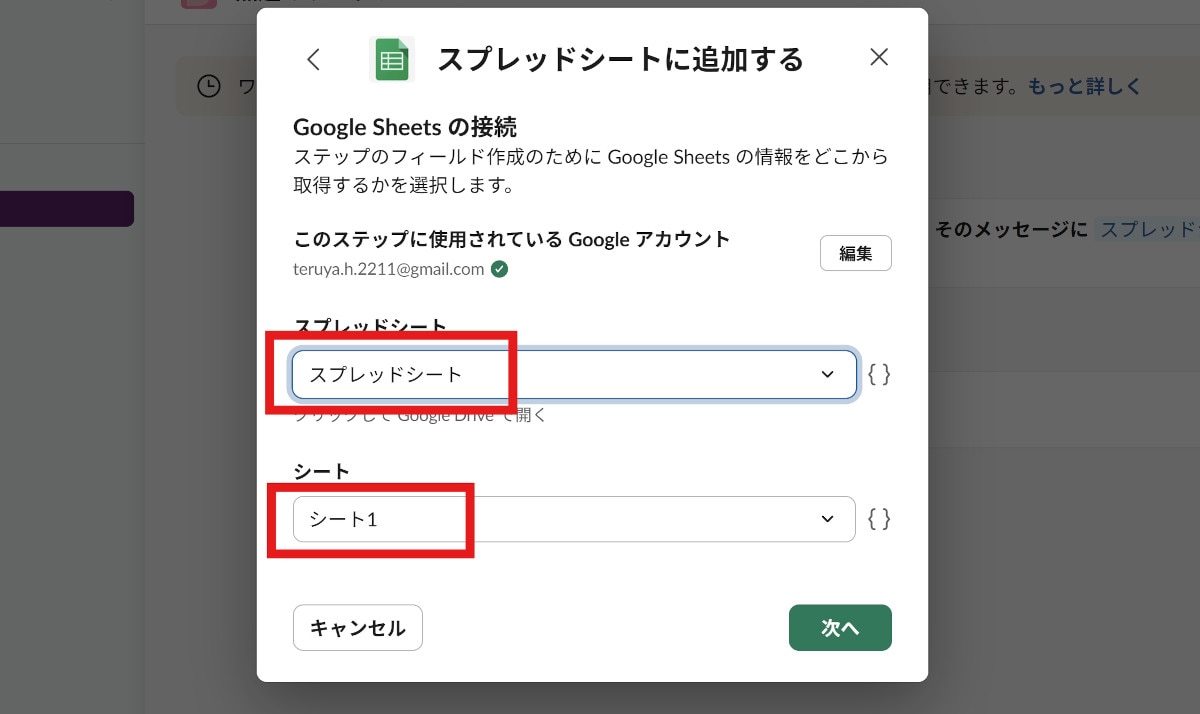The width and height of the screenshot is (1200, 714).
Task: Click the clock icon in the banner
Action: [208, 87]
